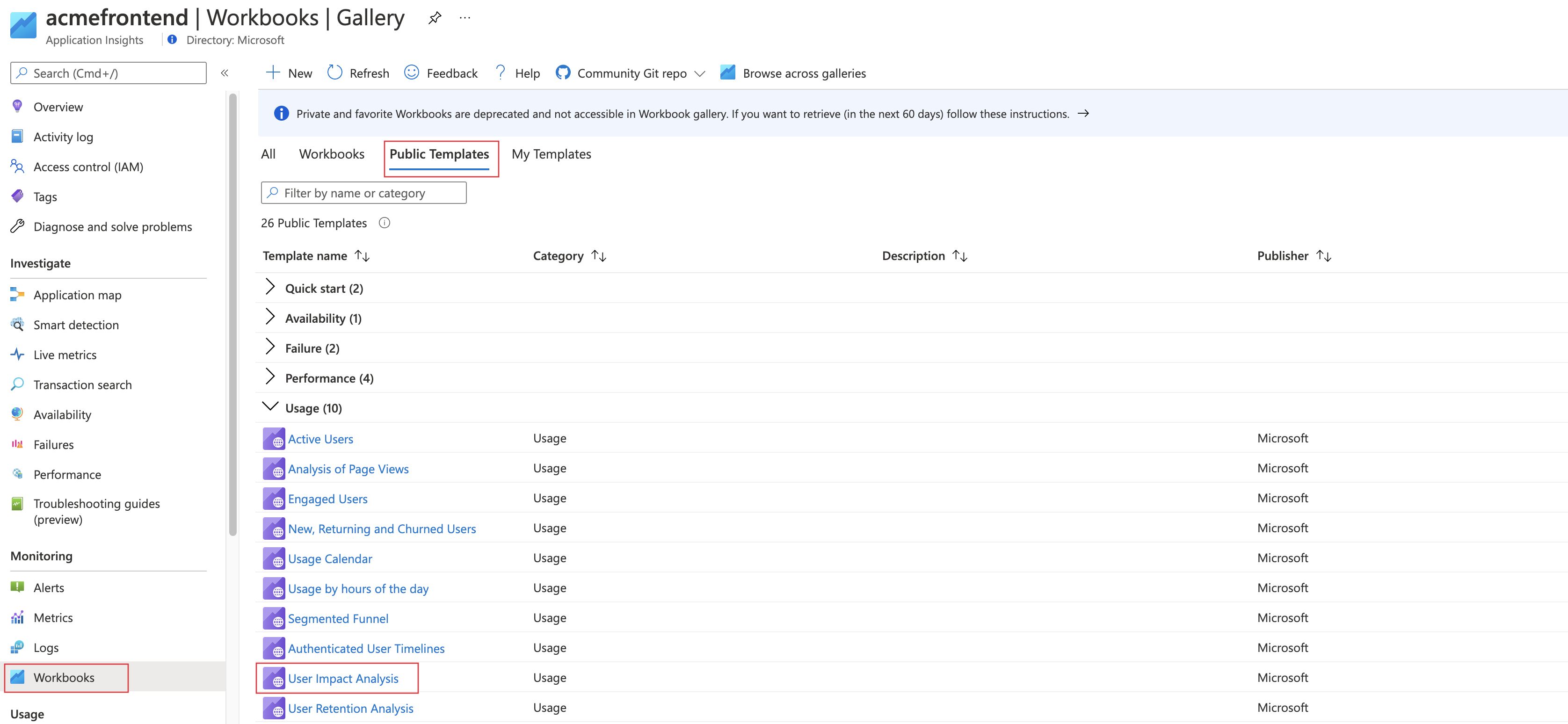This screenshot has height=724, width=1568.
Task: Collapse the left sidebar with double chevron
Action: [x=225, y=73]
